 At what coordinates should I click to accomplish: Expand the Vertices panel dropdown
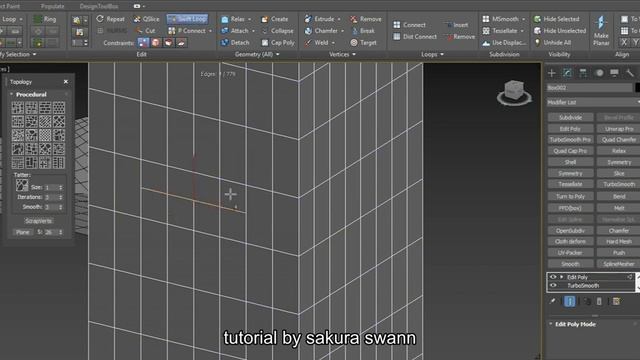coord(354,54)
